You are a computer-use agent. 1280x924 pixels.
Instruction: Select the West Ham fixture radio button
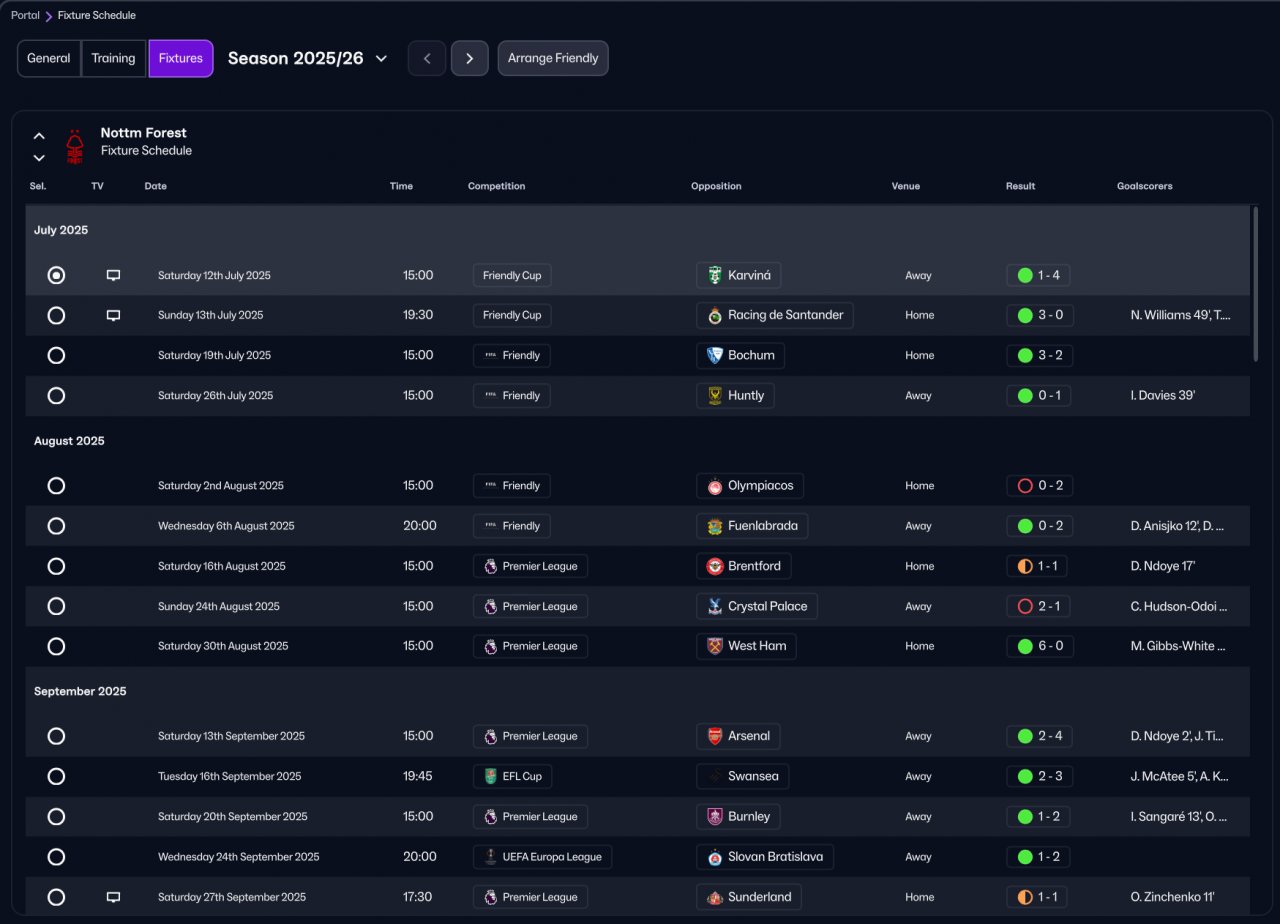pyautogui.click(x=56, y=646)
